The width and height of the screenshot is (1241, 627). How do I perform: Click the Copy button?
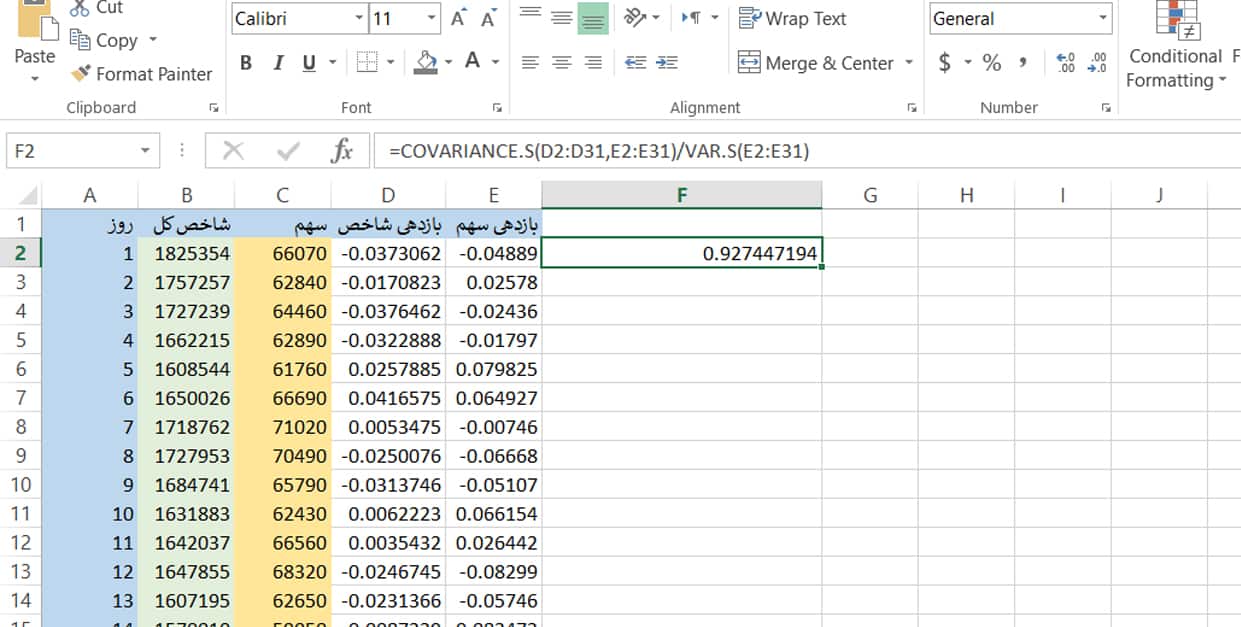pyautogui.click(x=104, y=41)
